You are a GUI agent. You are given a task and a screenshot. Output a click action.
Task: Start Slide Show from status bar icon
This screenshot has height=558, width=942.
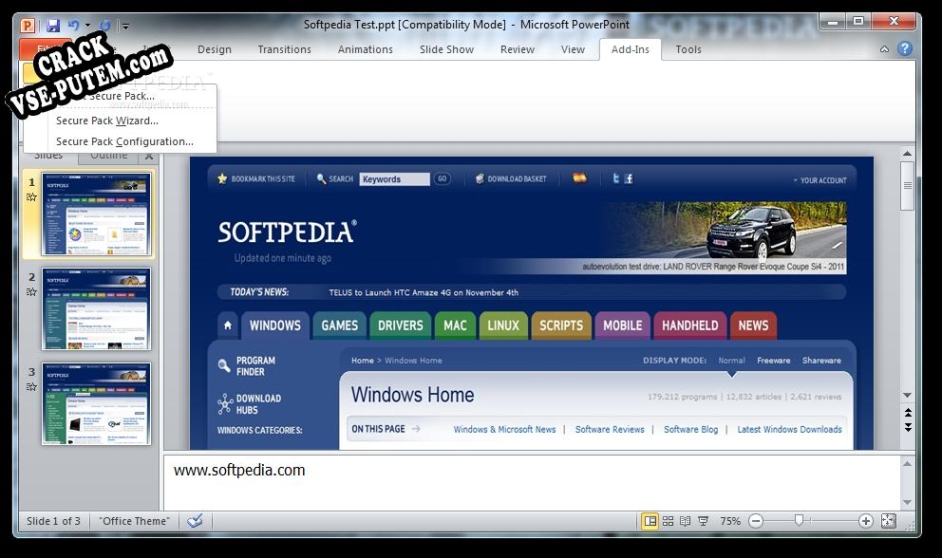tap(703, 521)
